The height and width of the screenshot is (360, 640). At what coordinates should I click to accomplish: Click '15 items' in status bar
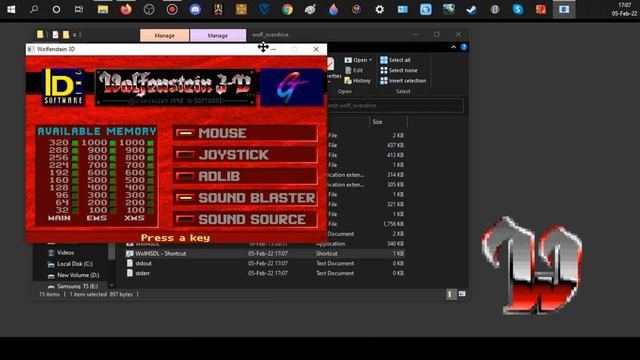tap(49, 294)
